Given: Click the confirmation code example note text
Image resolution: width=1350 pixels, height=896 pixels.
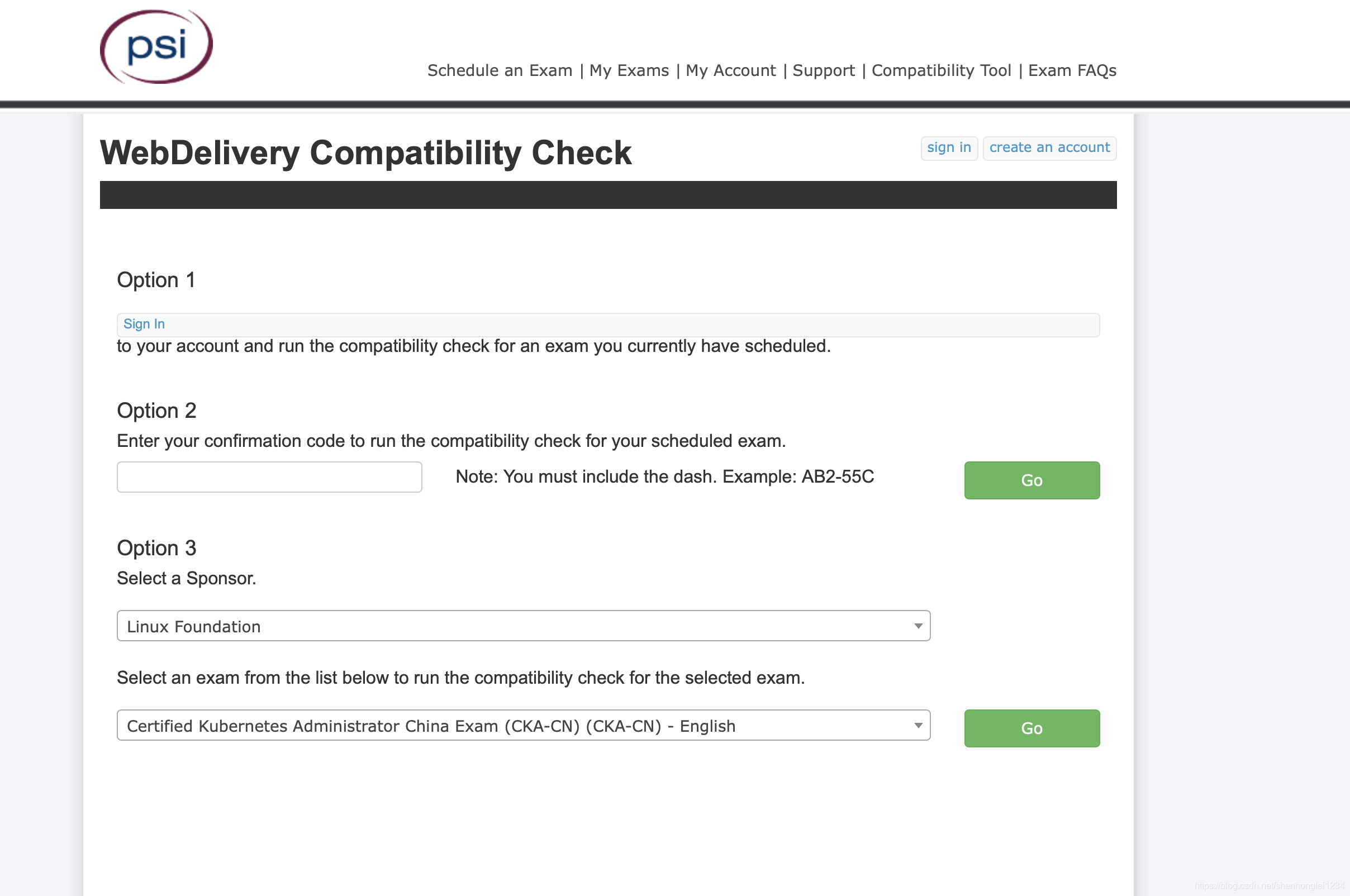Looking at the screenshot, I should [664, 476].
